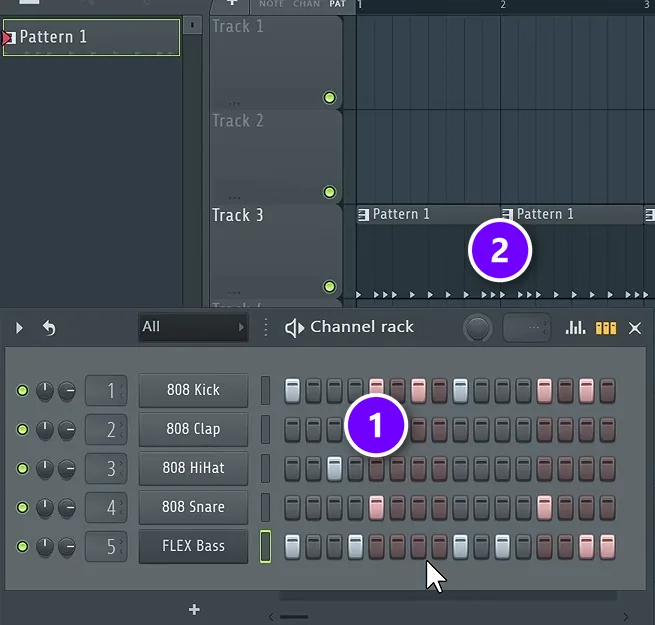Set mixer track number for 808 Snare

[106, 507]
